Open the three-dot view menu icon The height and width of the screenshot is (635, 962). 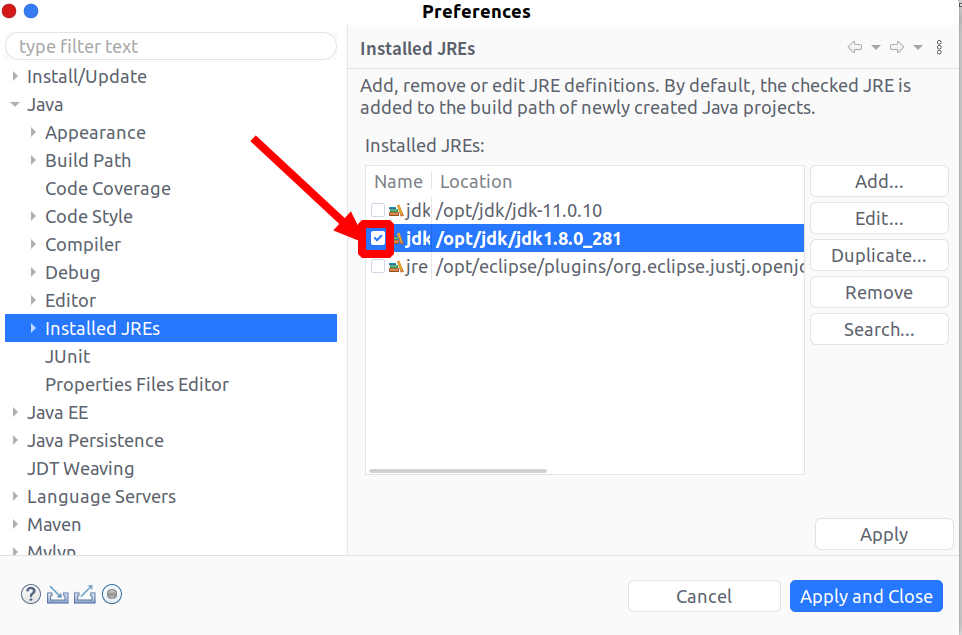point(939,47)
